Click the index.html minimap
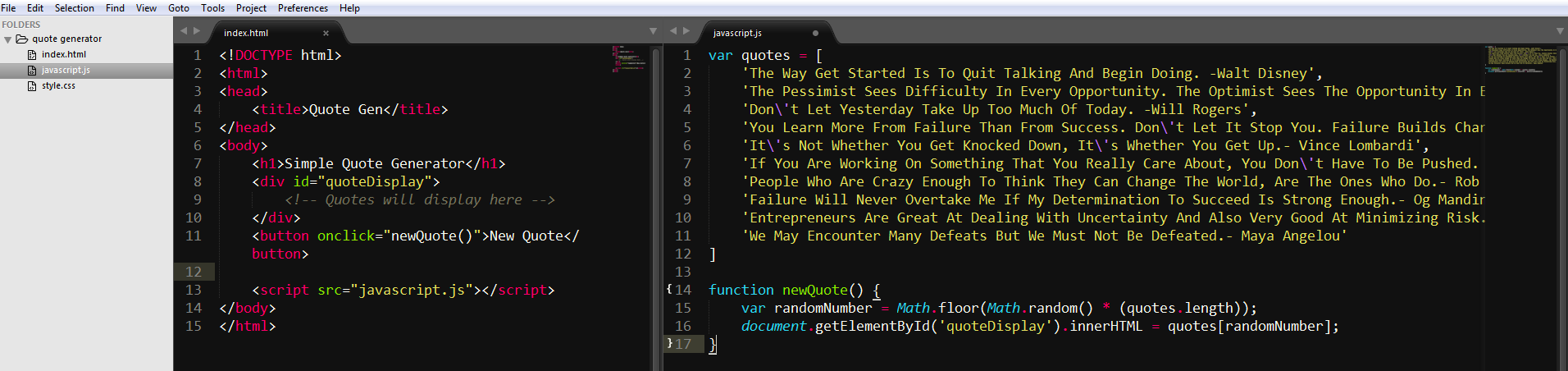 pyautogui.click(x=629, y=59)
